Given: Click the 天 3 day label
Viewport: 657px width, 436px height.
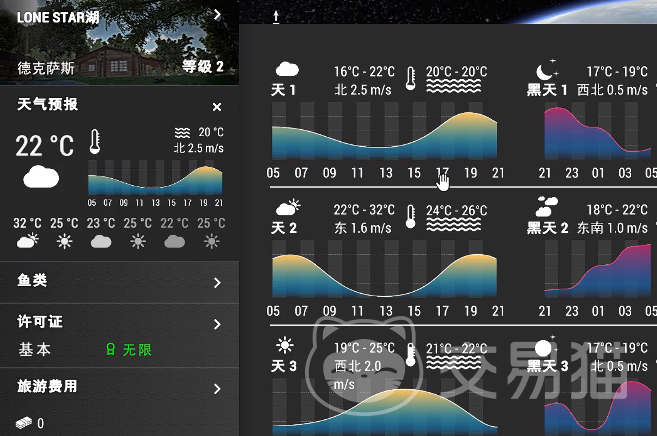Looking at the screenshot, I should click(x=284, y=366).
